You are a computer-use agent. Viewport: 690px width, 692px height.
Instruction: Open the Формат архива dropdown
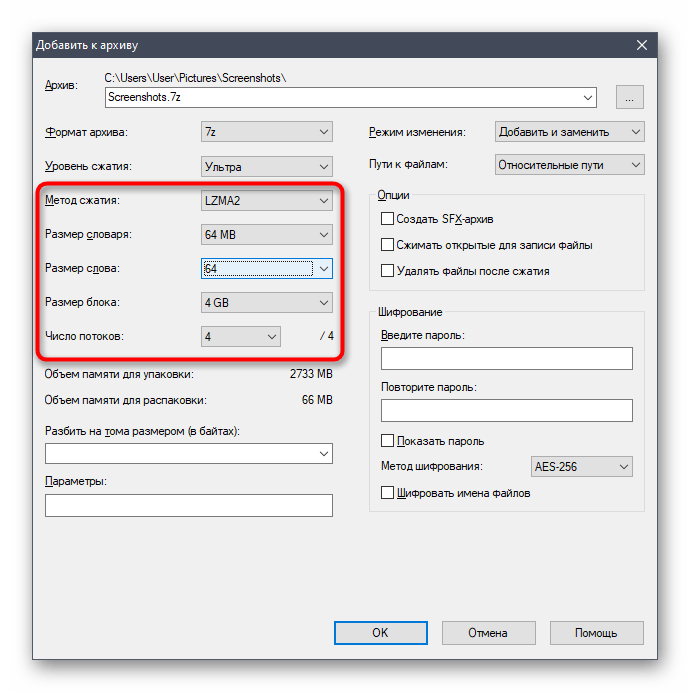coord(267,132)
